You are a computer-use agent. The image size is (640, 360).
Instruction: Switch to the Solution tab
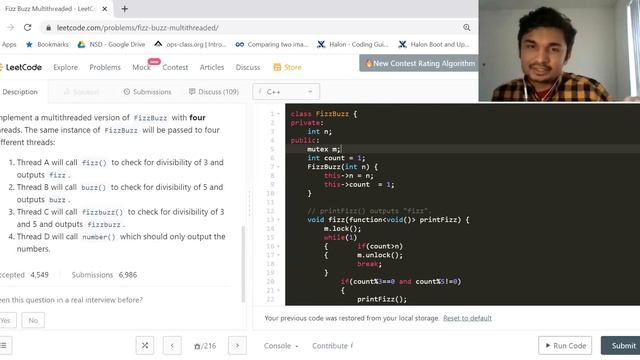point(82,92)
